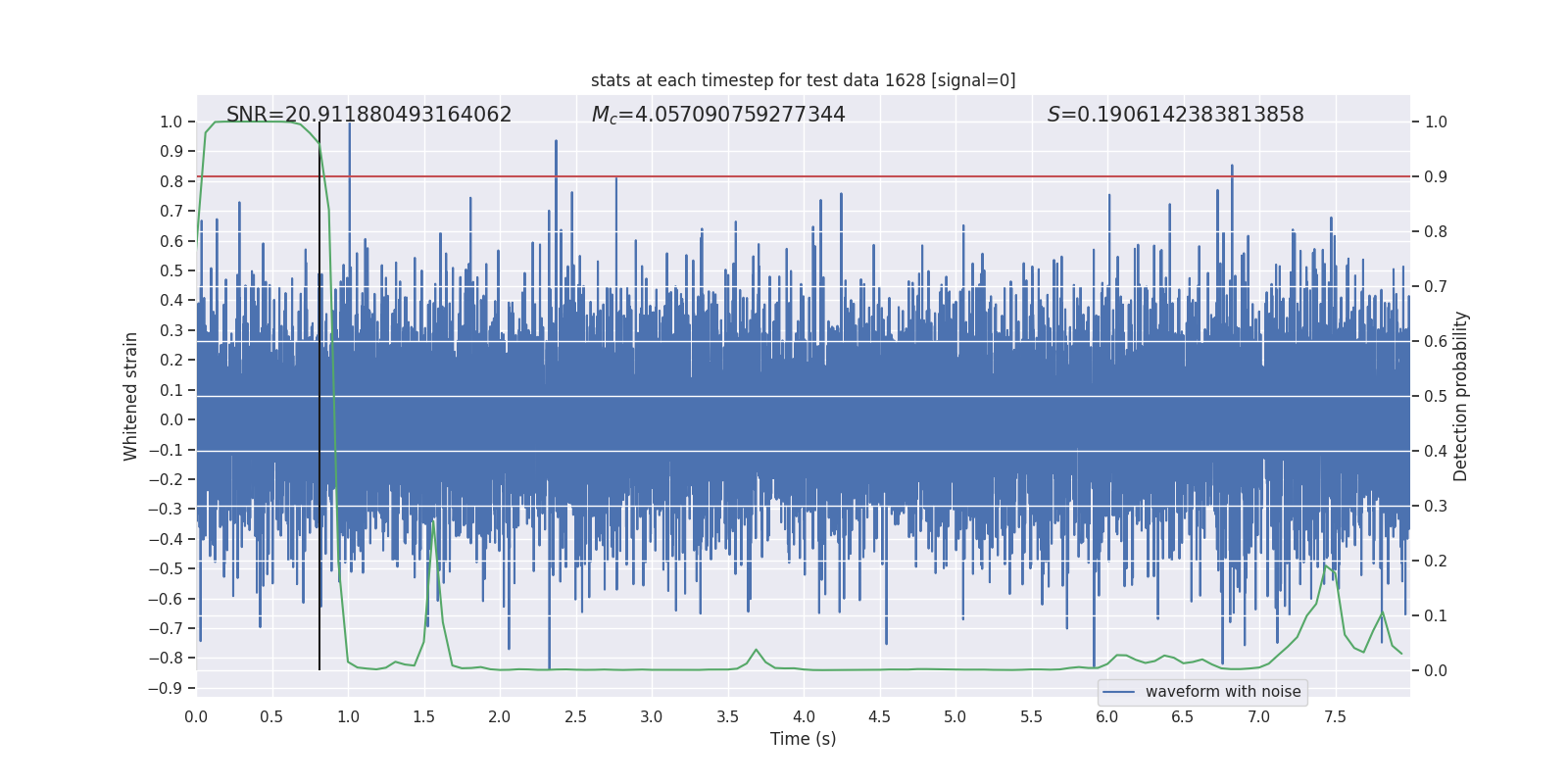Select the S=0.1906 annotation text
Screen dimensions: 1568x784
coord(1175,115)
